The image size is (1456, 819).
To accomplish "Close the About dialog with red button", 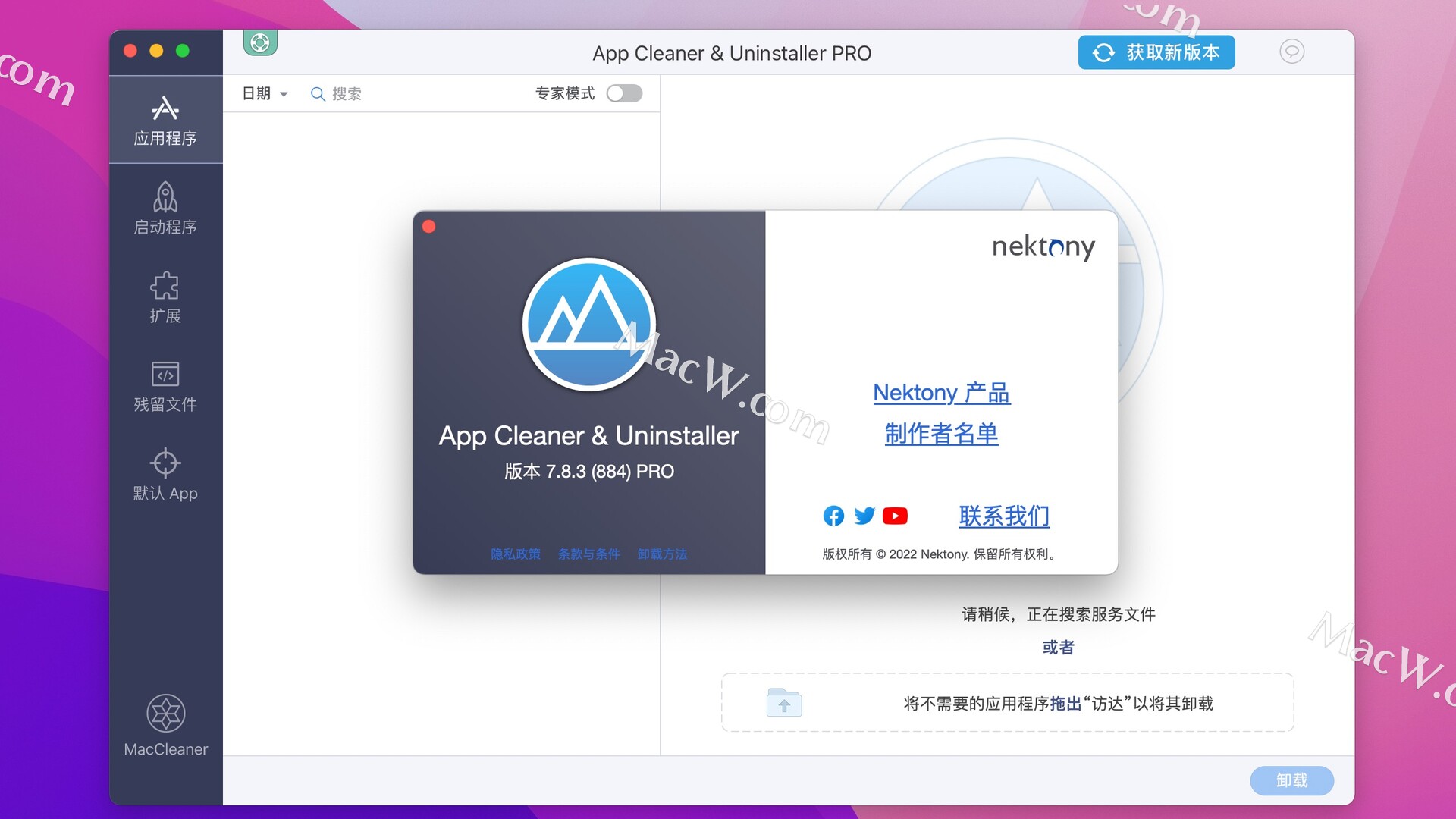I will (x=428, y=227).
